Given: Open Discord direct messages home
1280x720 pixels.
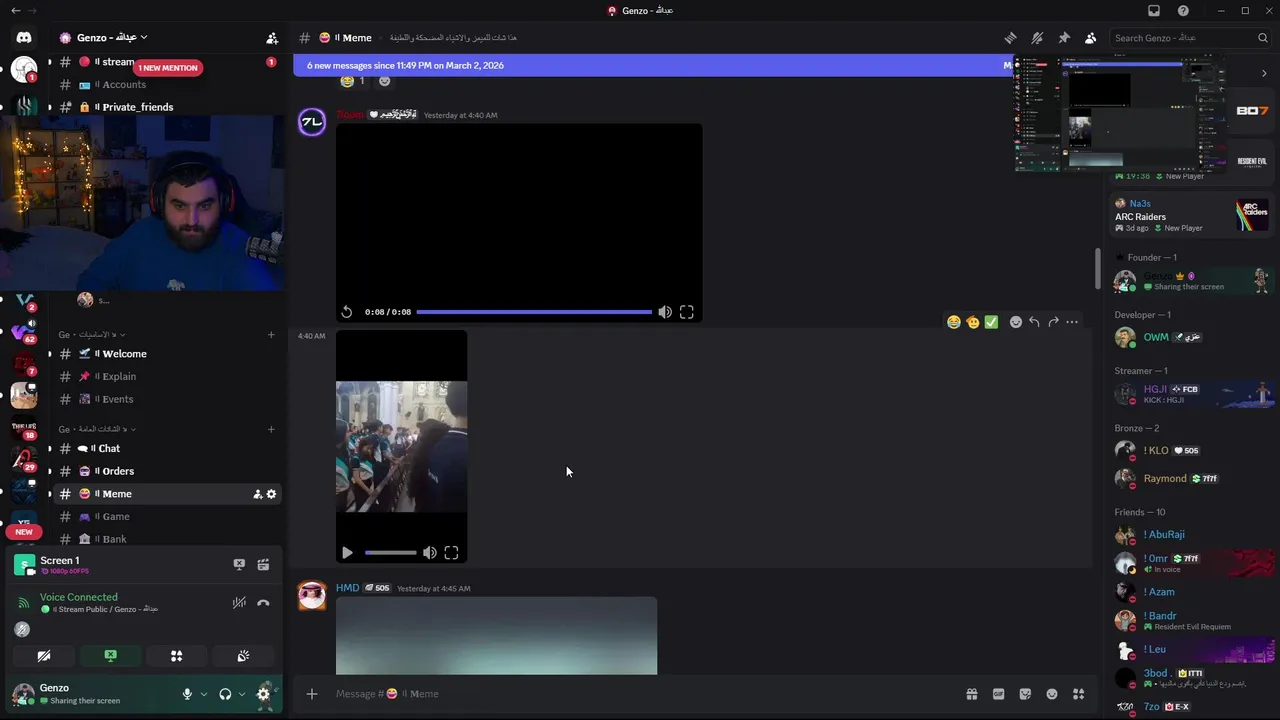Looking at the screenshot, I should tap(24, 38).
